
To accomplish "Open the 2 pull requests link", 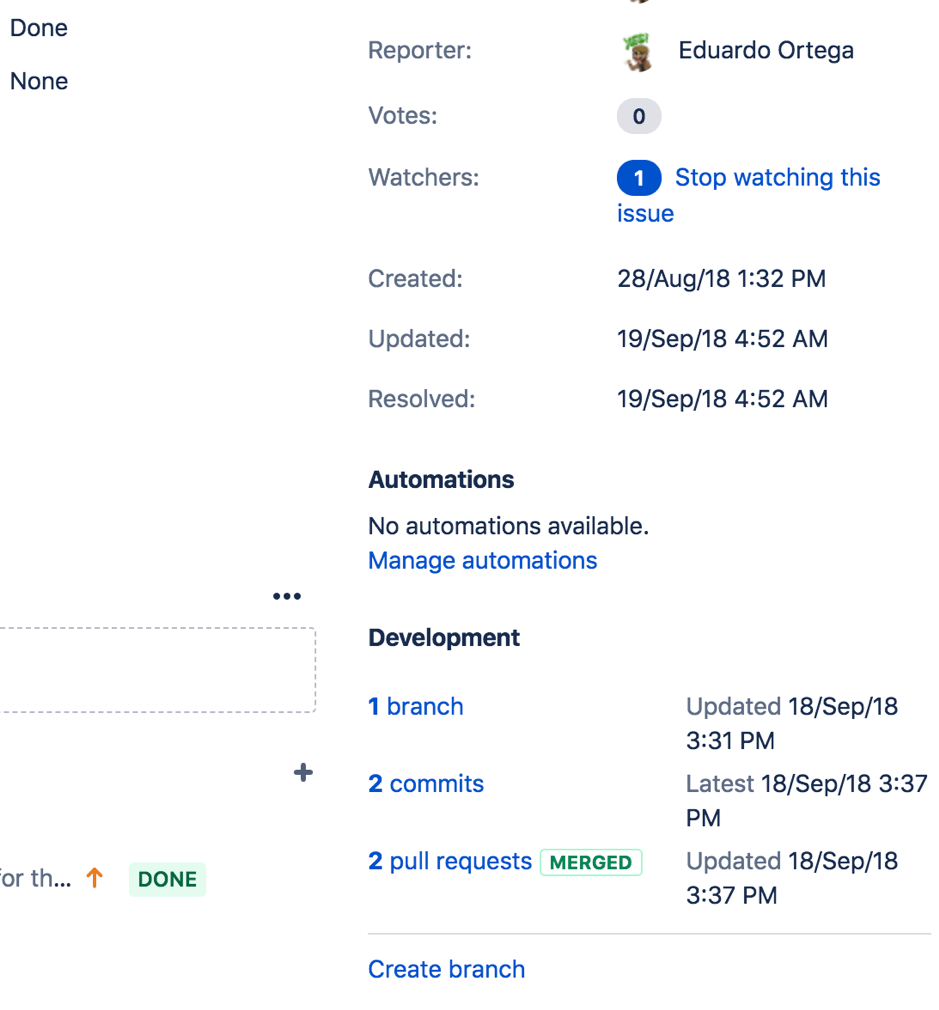I will pyautogui.click(x=450, y=862).
